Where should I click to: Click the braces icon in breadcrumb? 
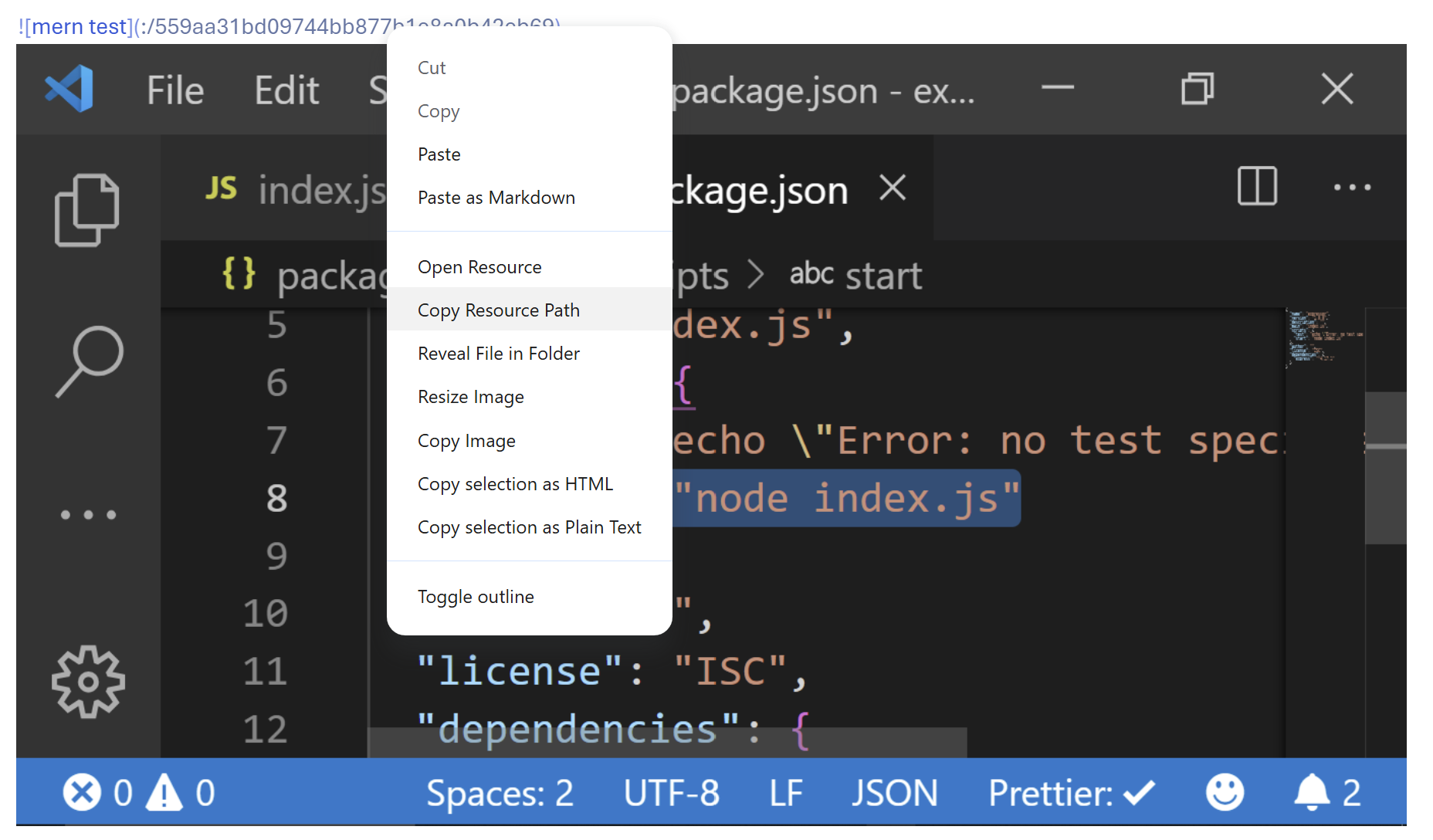239,273
